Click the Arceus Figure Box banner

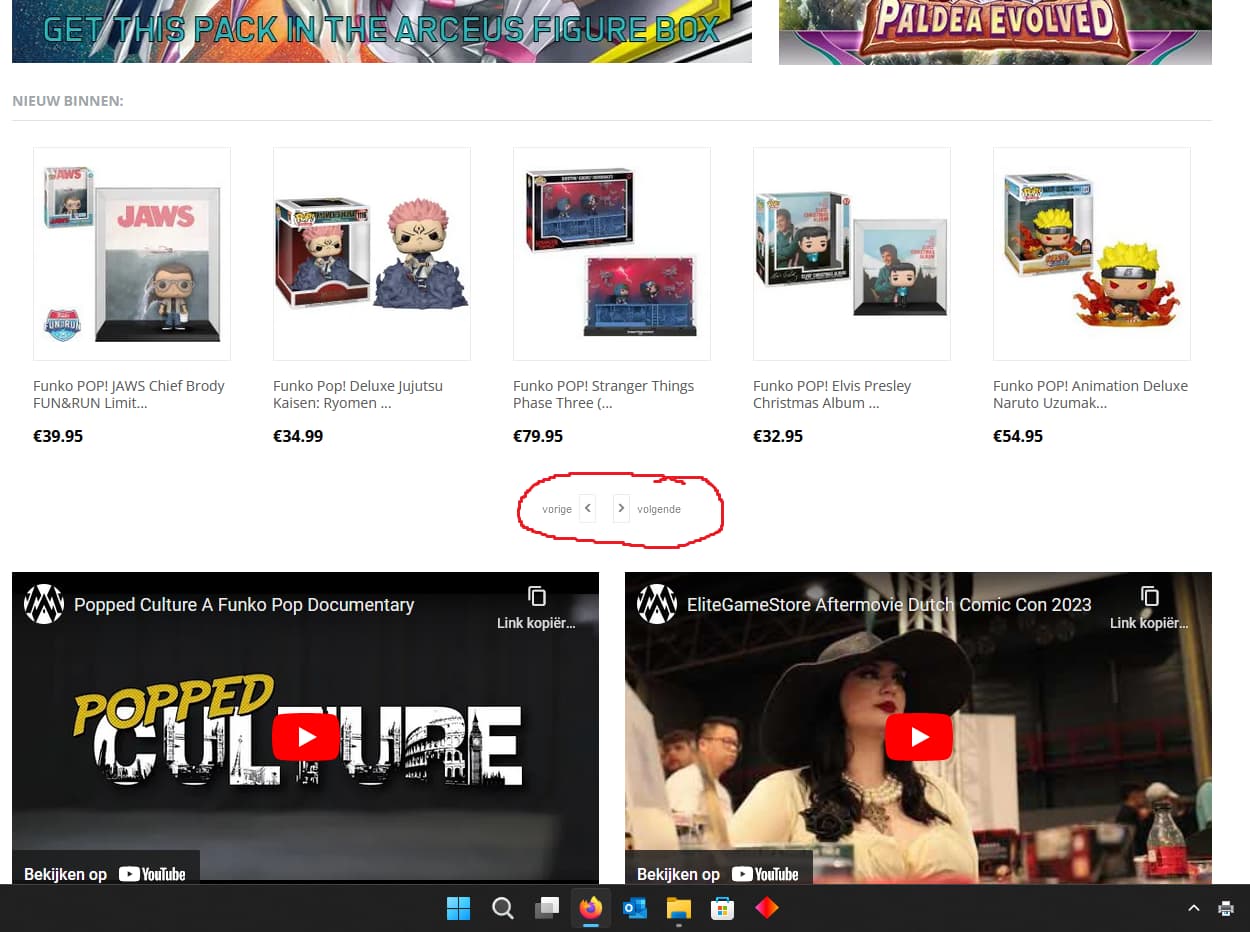[382, 31]
